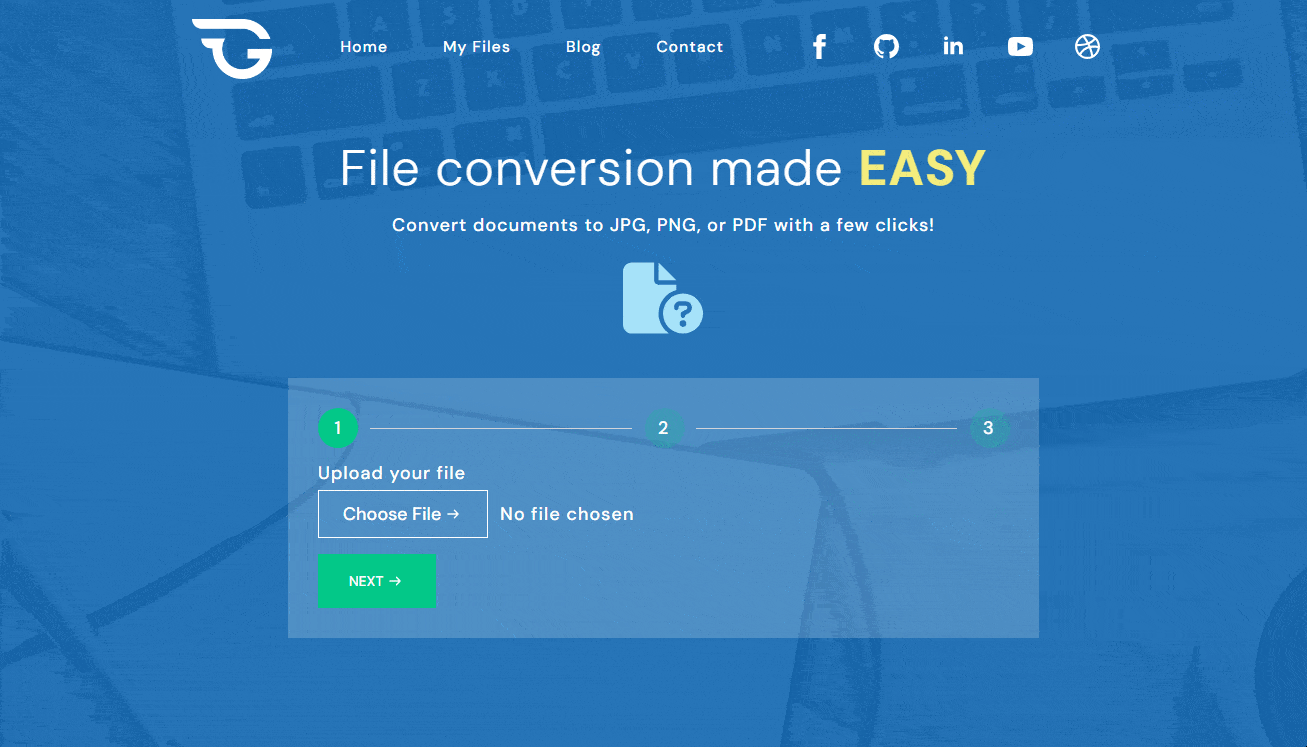Select step 2 circle in progress bar

tap(663, 428)
